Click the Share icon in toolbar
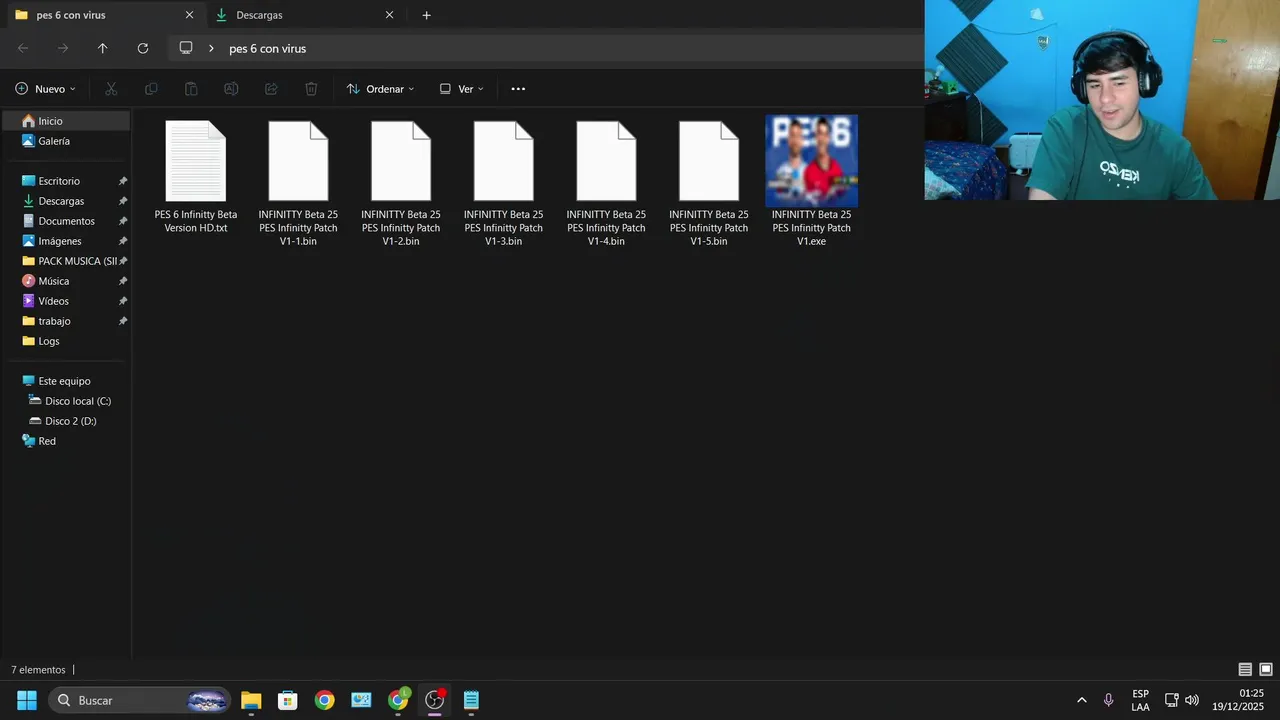The height and width of the screenshot is (720, 1280). [x=271, y=89]
